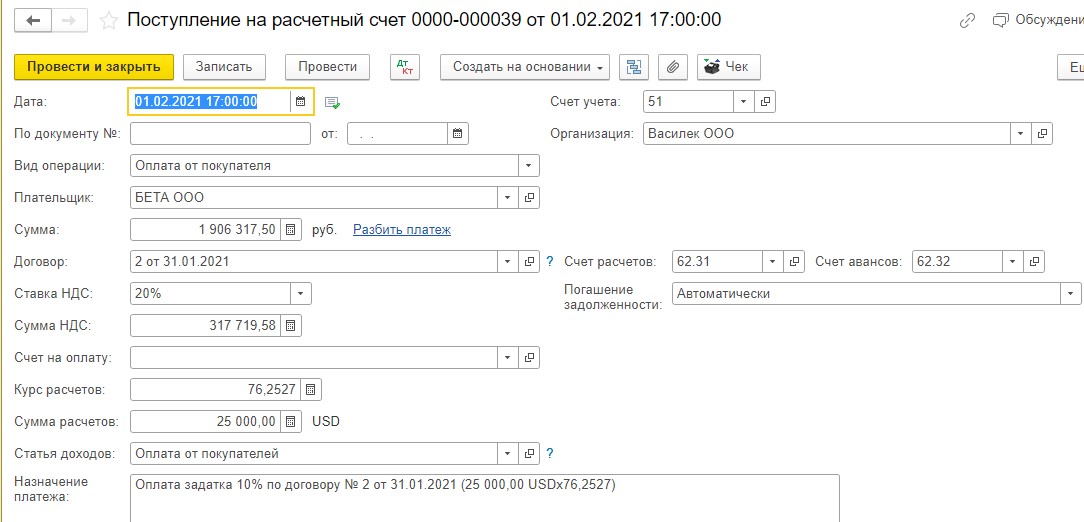Go back with the left arrow button
Image resolution: width=1084 pixels, height=522 pixels.
coord(33,21)
